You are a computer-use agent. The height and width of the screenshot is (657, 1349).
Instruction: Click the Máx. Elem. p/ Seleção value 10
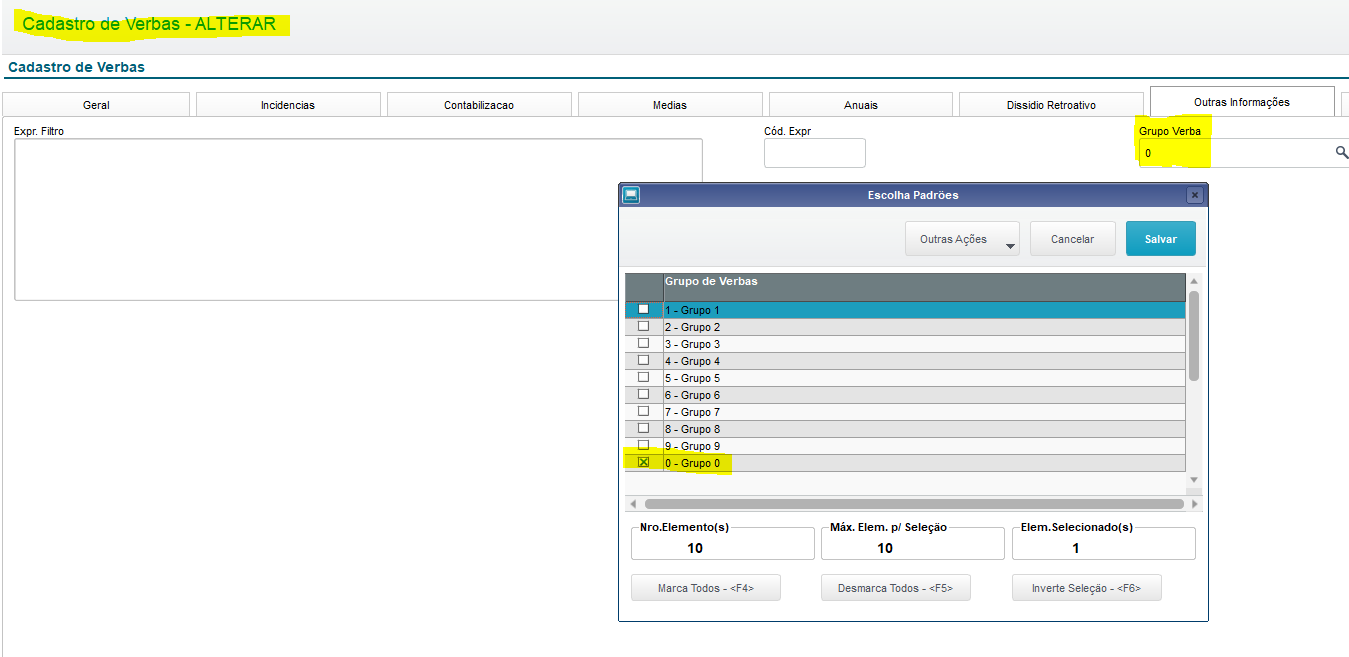[x=885, y=548]
